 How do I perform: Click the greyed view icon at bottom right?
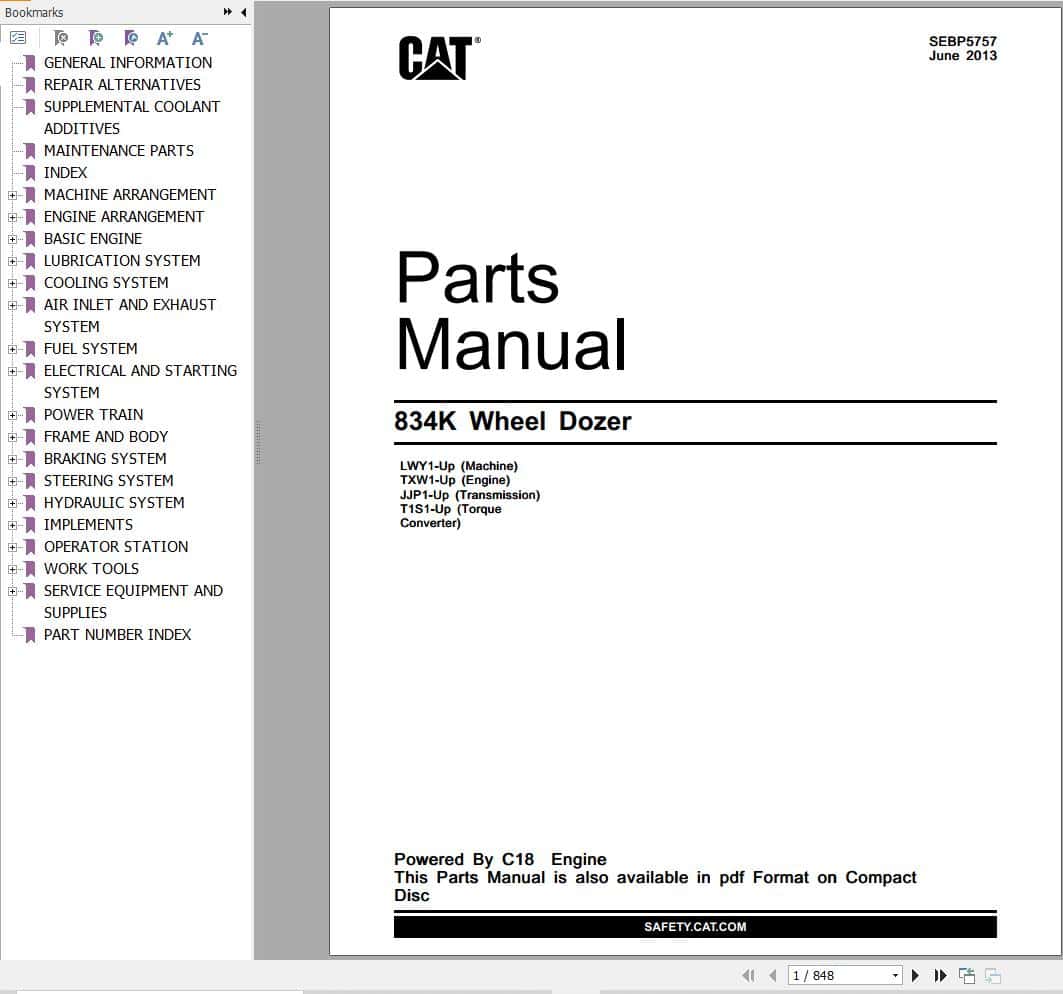pos(993,975)
